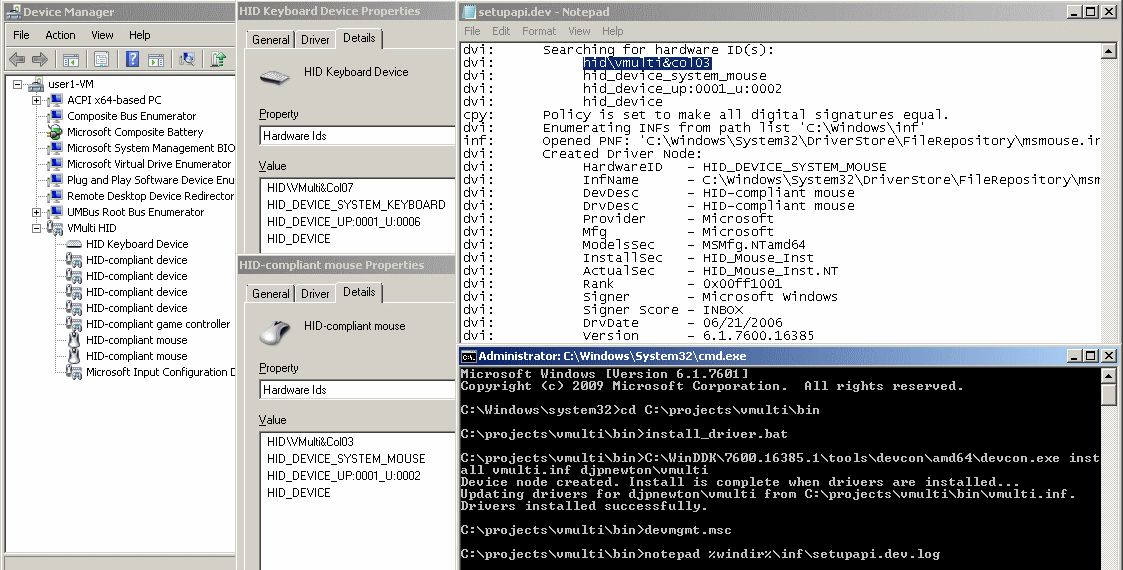Expand UMBus Root Bus Enumerator node
The image size is (1123, 570).
click(x=37, y=212)
